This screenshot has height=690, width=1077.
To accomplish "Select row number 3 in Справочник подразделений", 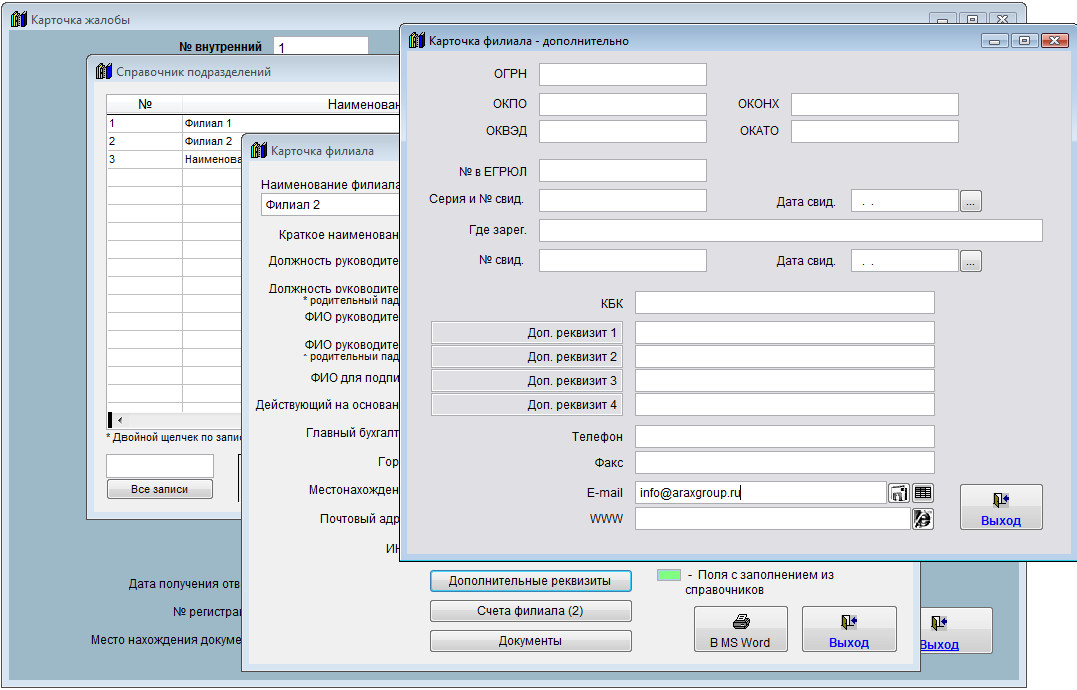I will click(175, 159).
